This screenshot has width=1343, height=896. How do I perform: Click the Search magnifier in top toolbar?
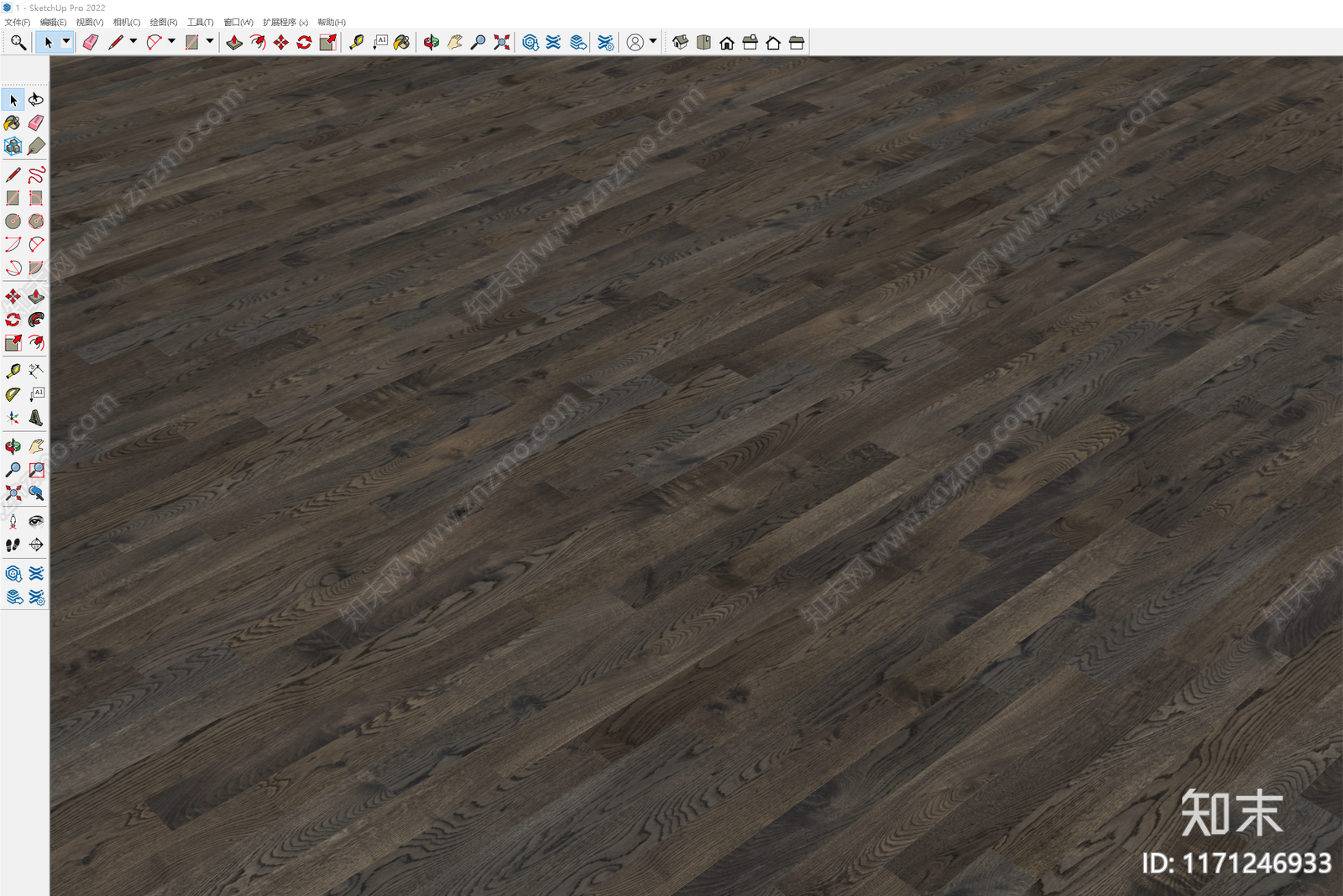(x=18, y=42)
